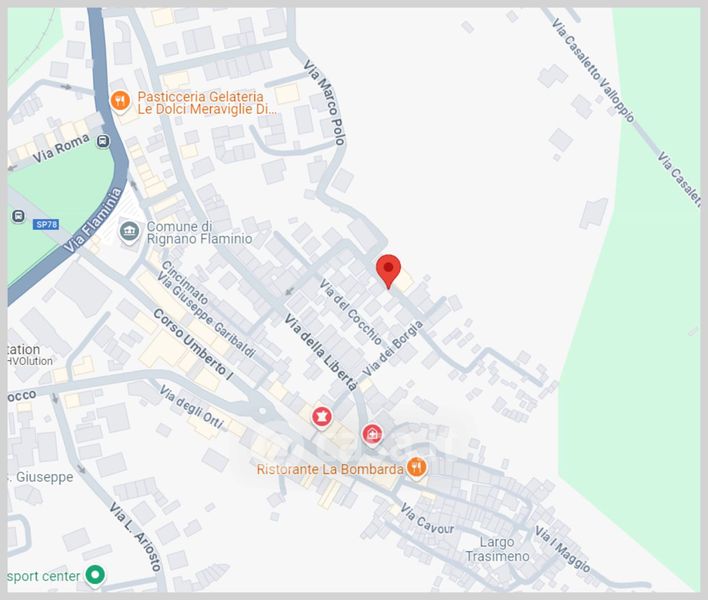708x600 pixels.
Task: Click the red pharmacy mortar marker
Action: (321, 416)
